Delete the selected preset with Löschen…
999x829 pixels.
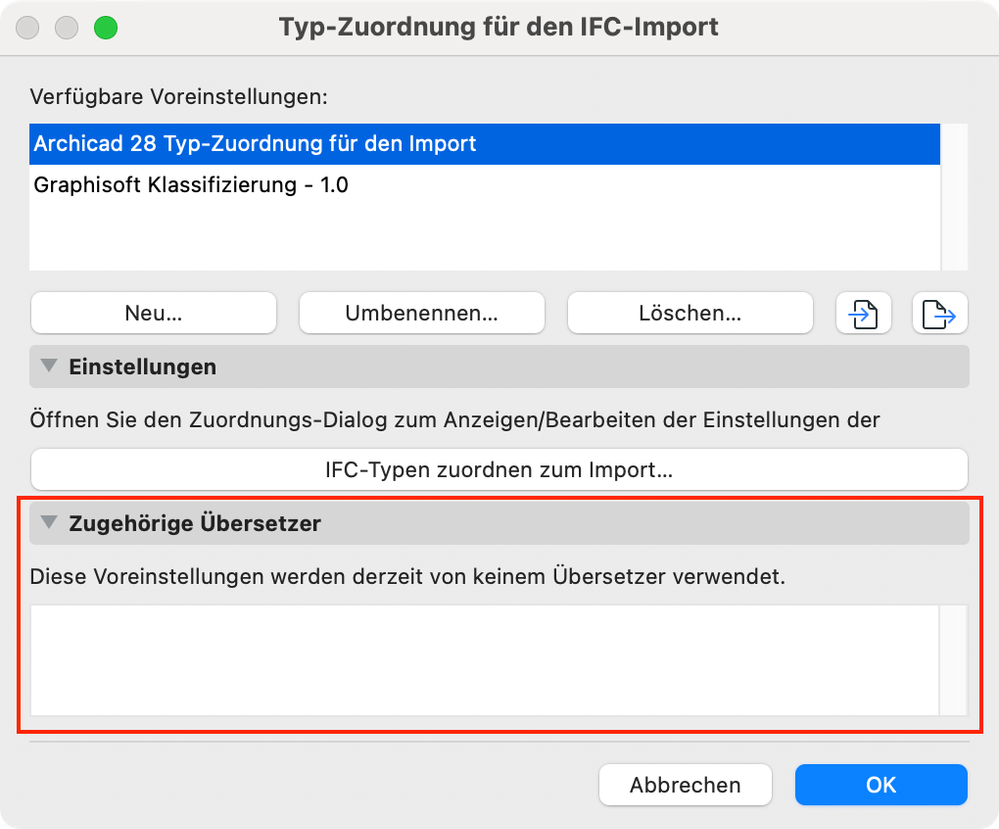689,312
